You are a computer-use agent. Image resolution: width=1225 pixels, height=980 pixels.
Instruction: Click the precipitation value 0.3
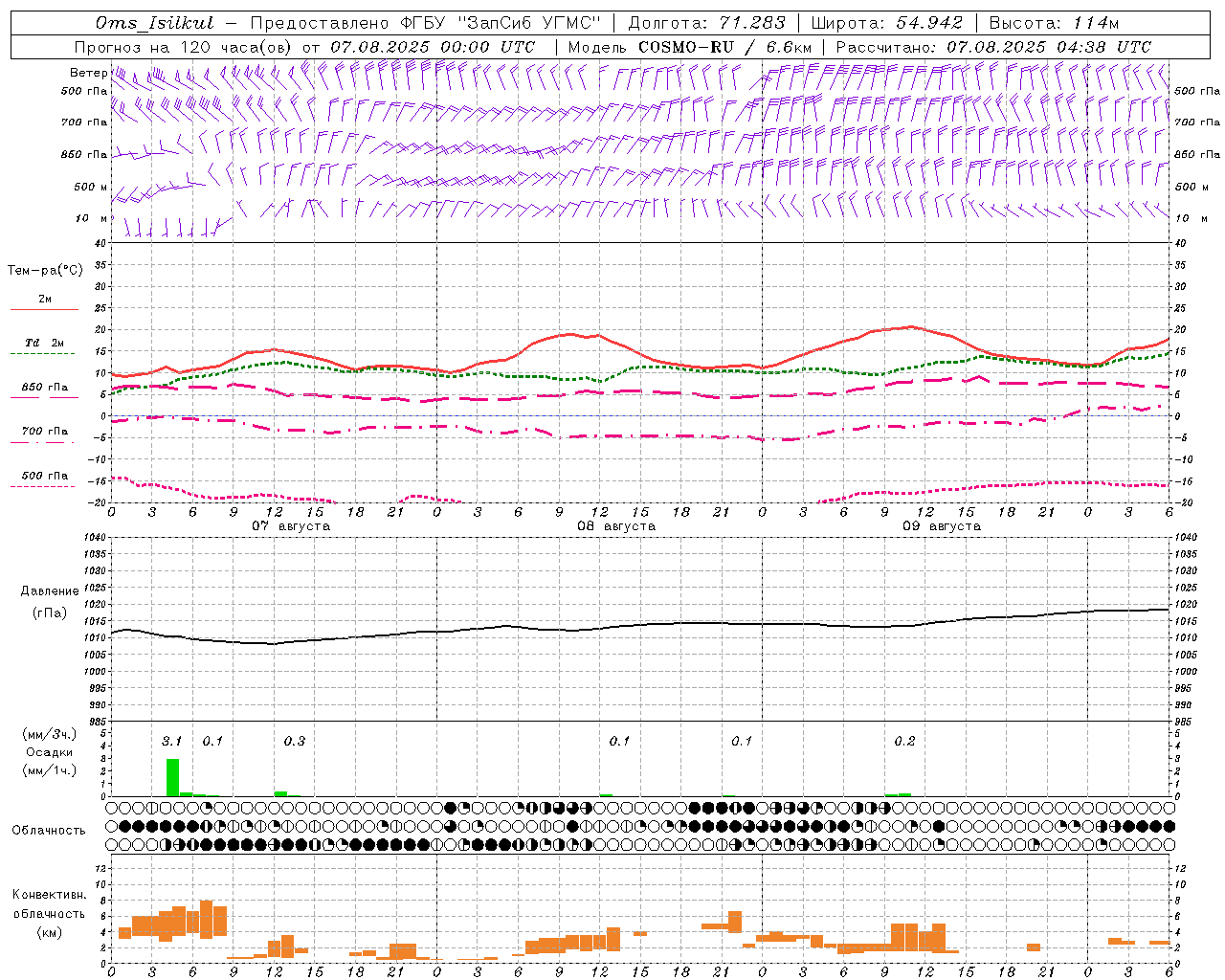(295, 741)
